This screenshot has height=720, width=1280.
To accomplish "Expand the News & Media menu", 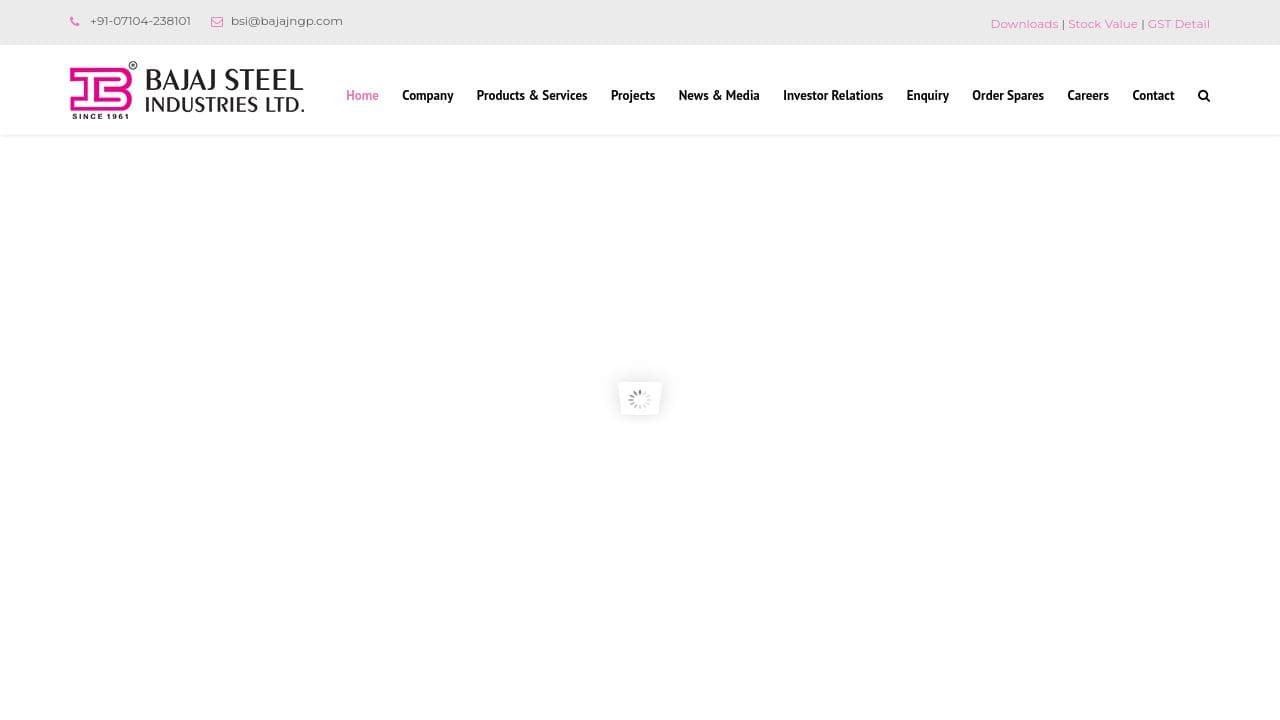I will pos(718,95).
